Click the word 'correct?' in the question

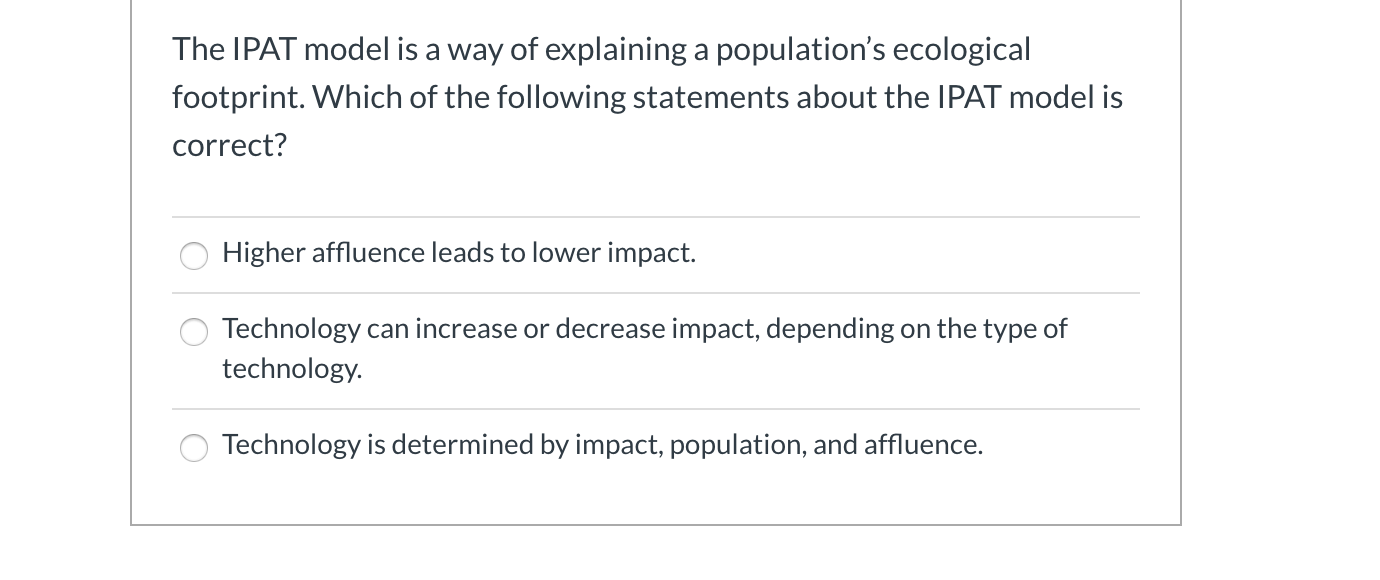coord(228,144)
